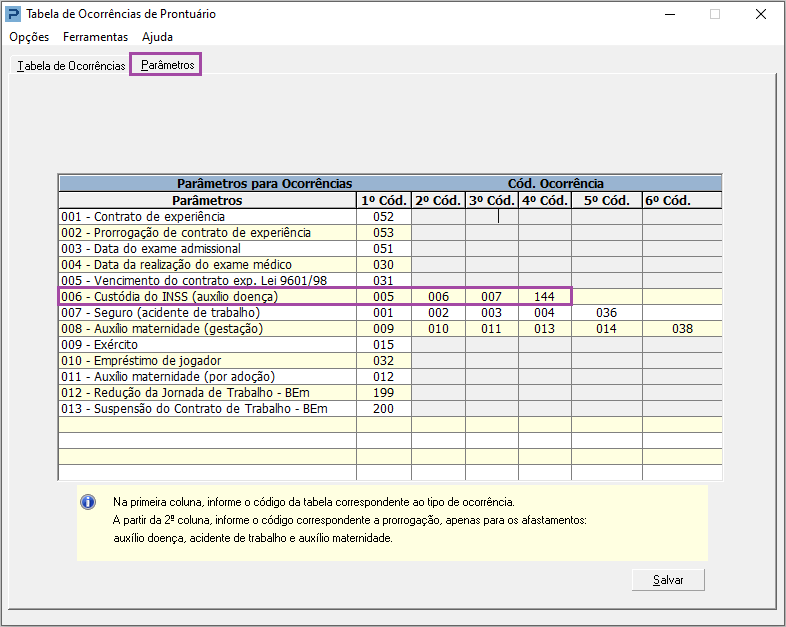This screenshot has width=786, height=627.
Task: Select the 009 - Exército parameter row
Action: pos(207,345)
